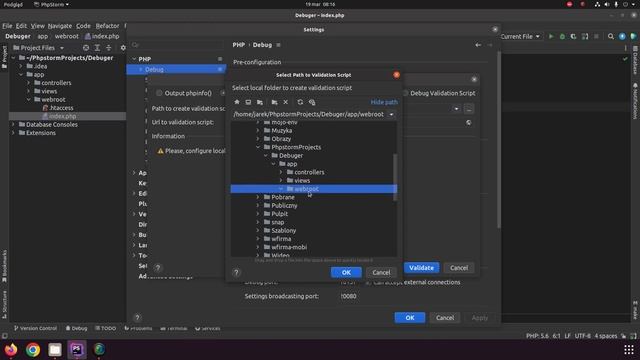640x360 pixels.
Task: Select opened file target icon in project panel
Action: [x=86, y=48]
